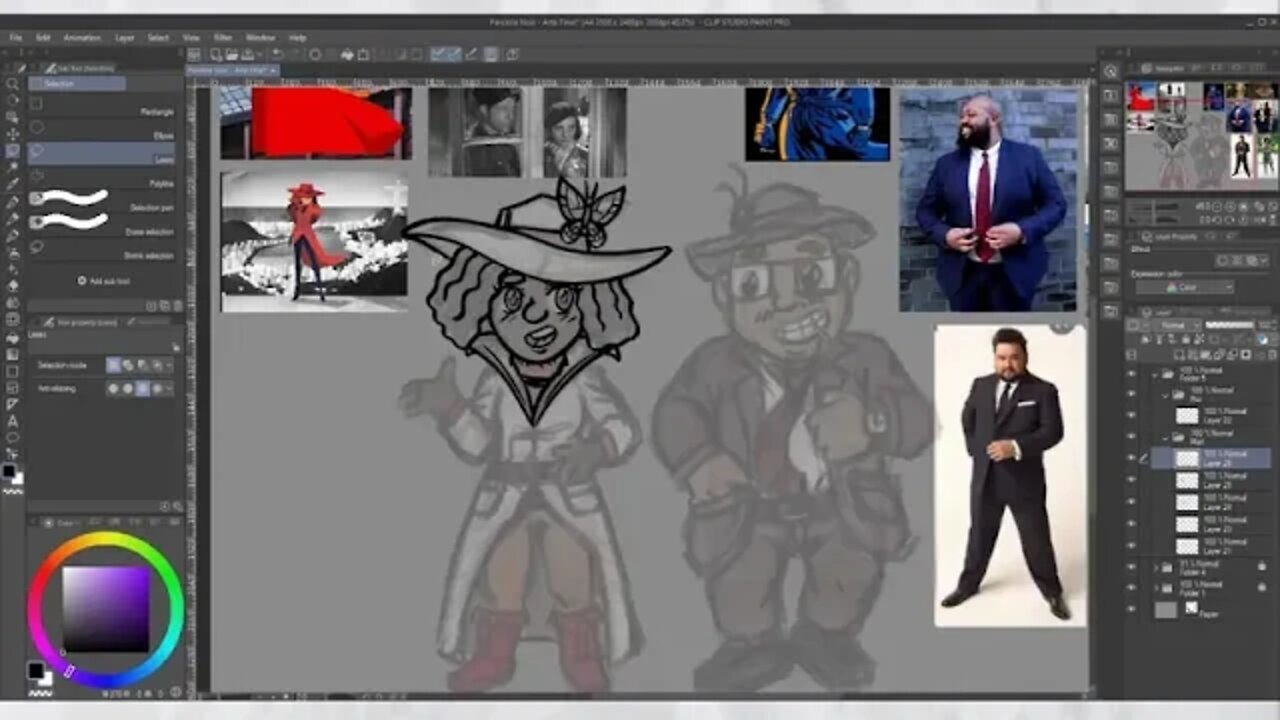The width and height of the screenshot is (1280, 720).
Task: Toggle visibility of Folder 4
Action: [x=1131, y=567]
